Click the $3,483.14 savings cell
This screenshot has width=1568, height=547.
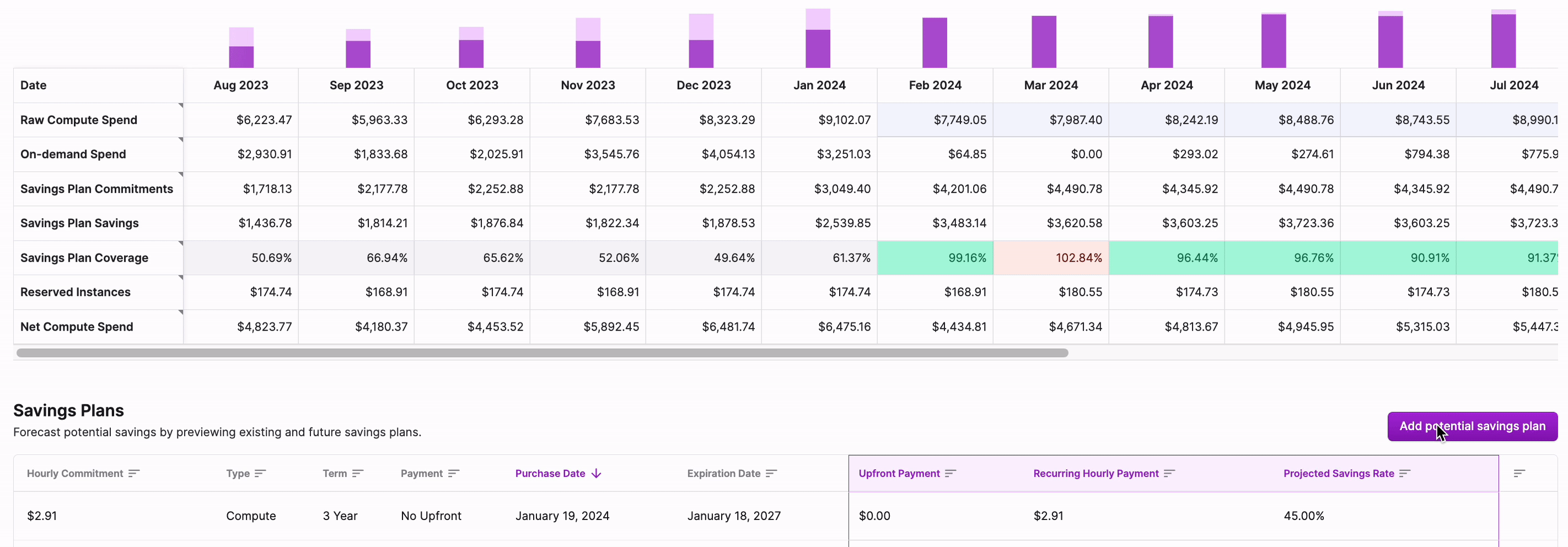(x=935, y=223)
